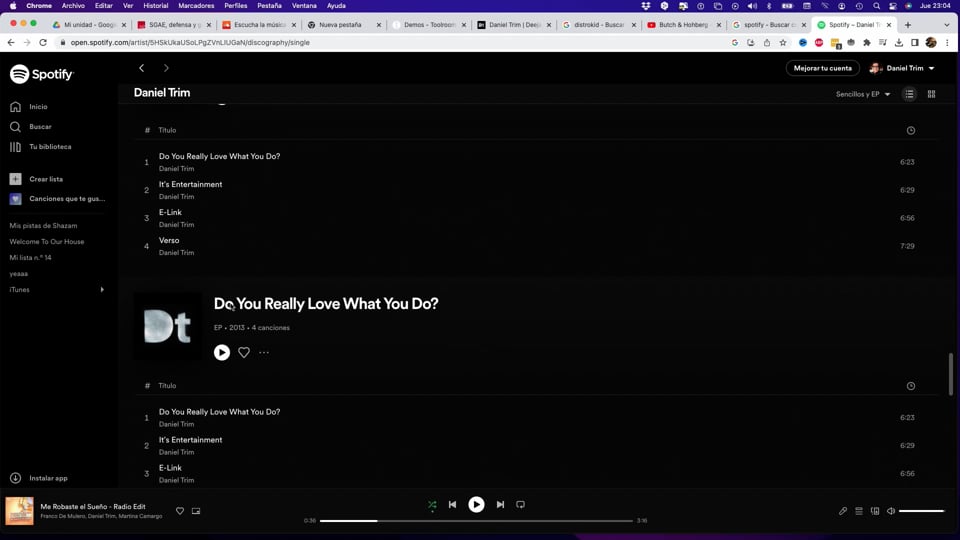Viewport: 960px width, 540px height.
Task: Open Mi lista n.º 14 playlist
Action: click(x=31, y=258)
